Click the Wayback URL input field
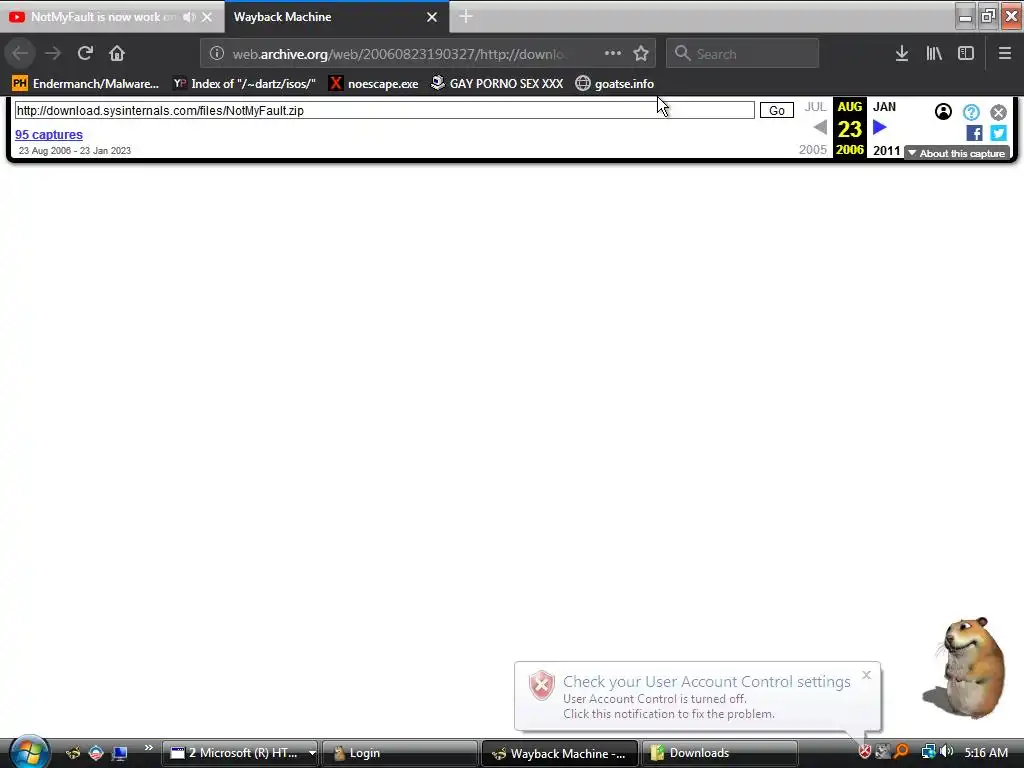Screen dimensions: 1024x768 [385, 110]
